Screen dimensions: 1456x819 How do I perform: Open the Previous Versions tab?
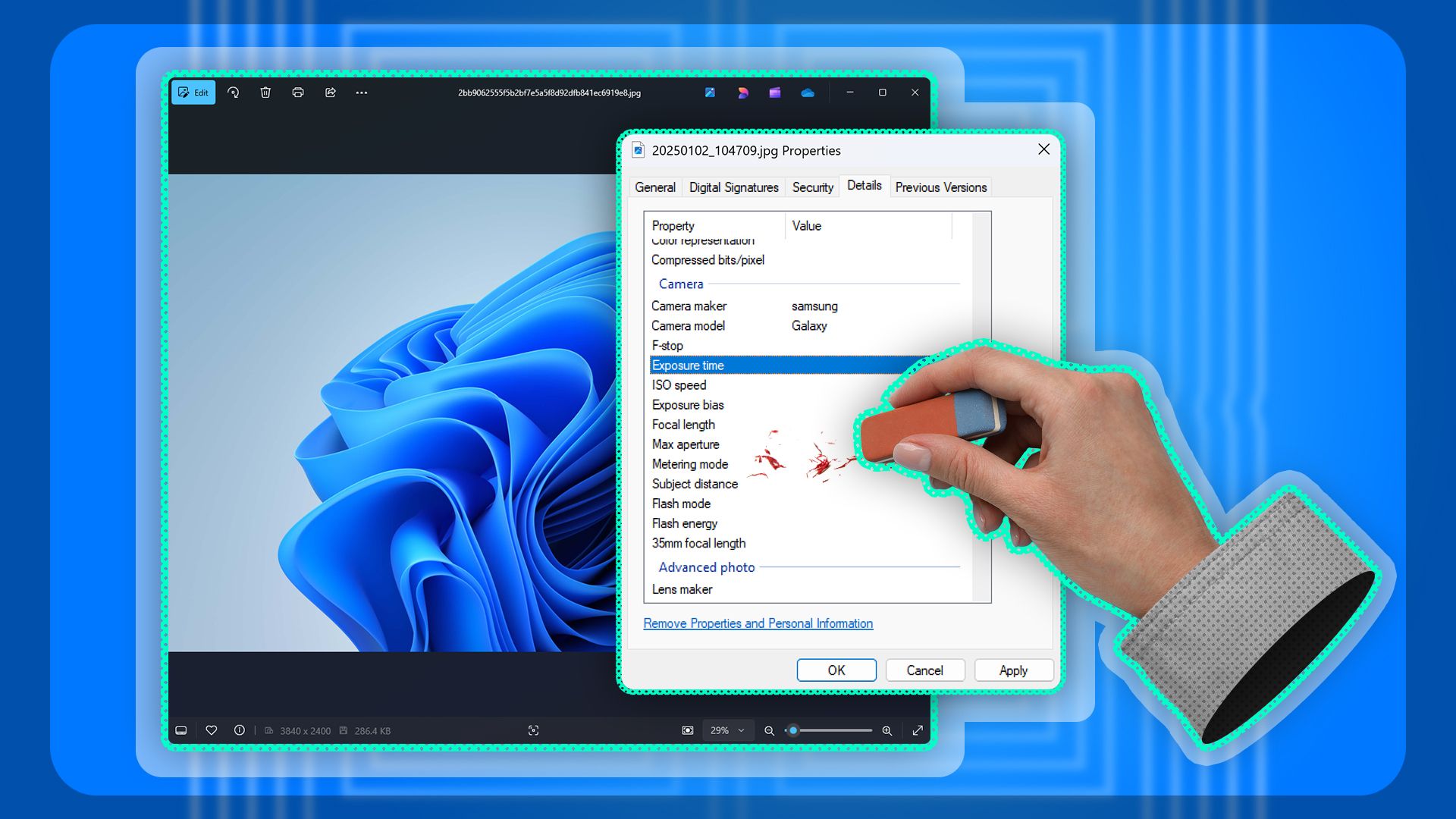point(940,187)
